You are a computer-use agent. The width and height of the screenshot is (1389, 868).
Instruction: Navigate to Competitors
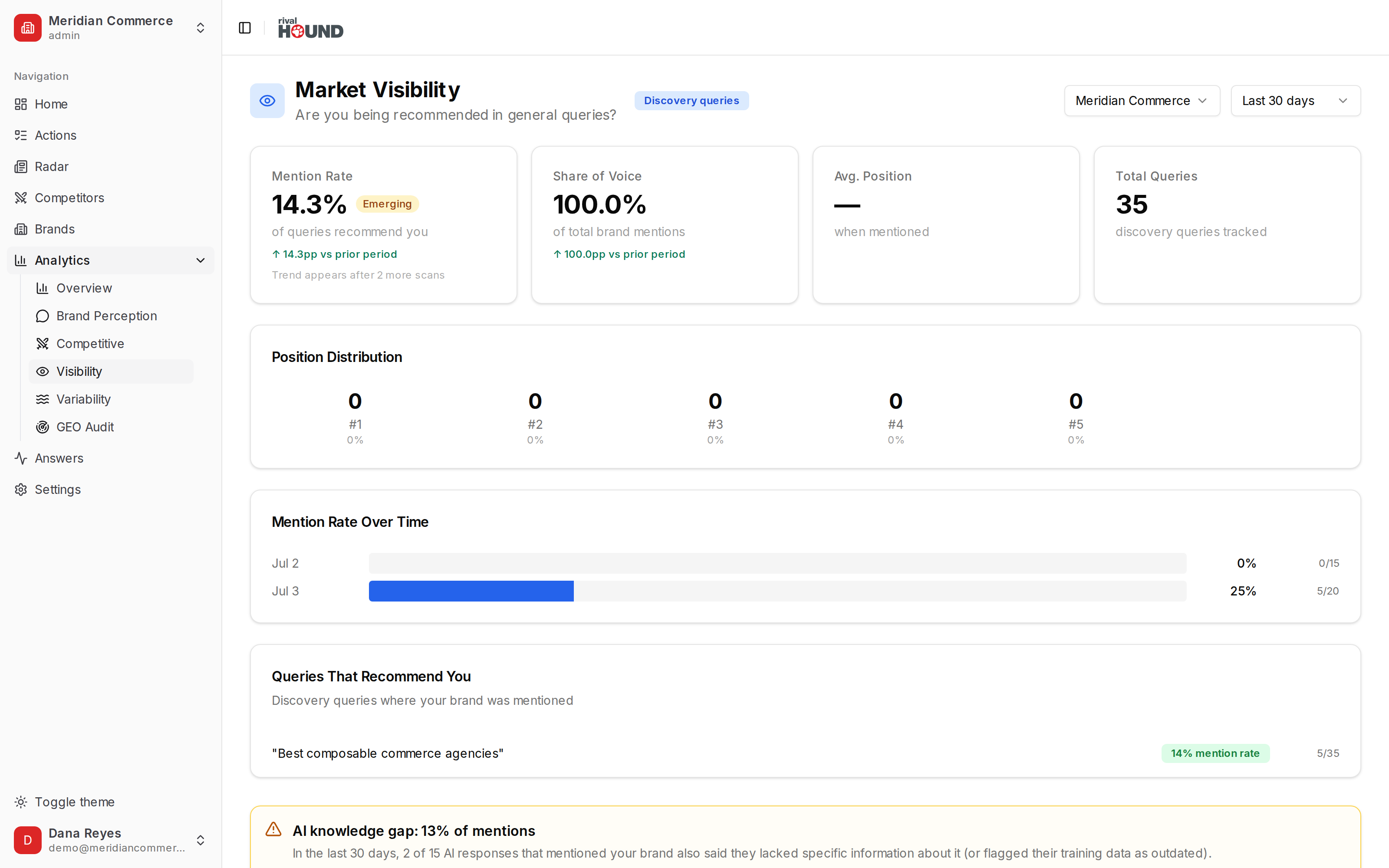pos(110,198)
